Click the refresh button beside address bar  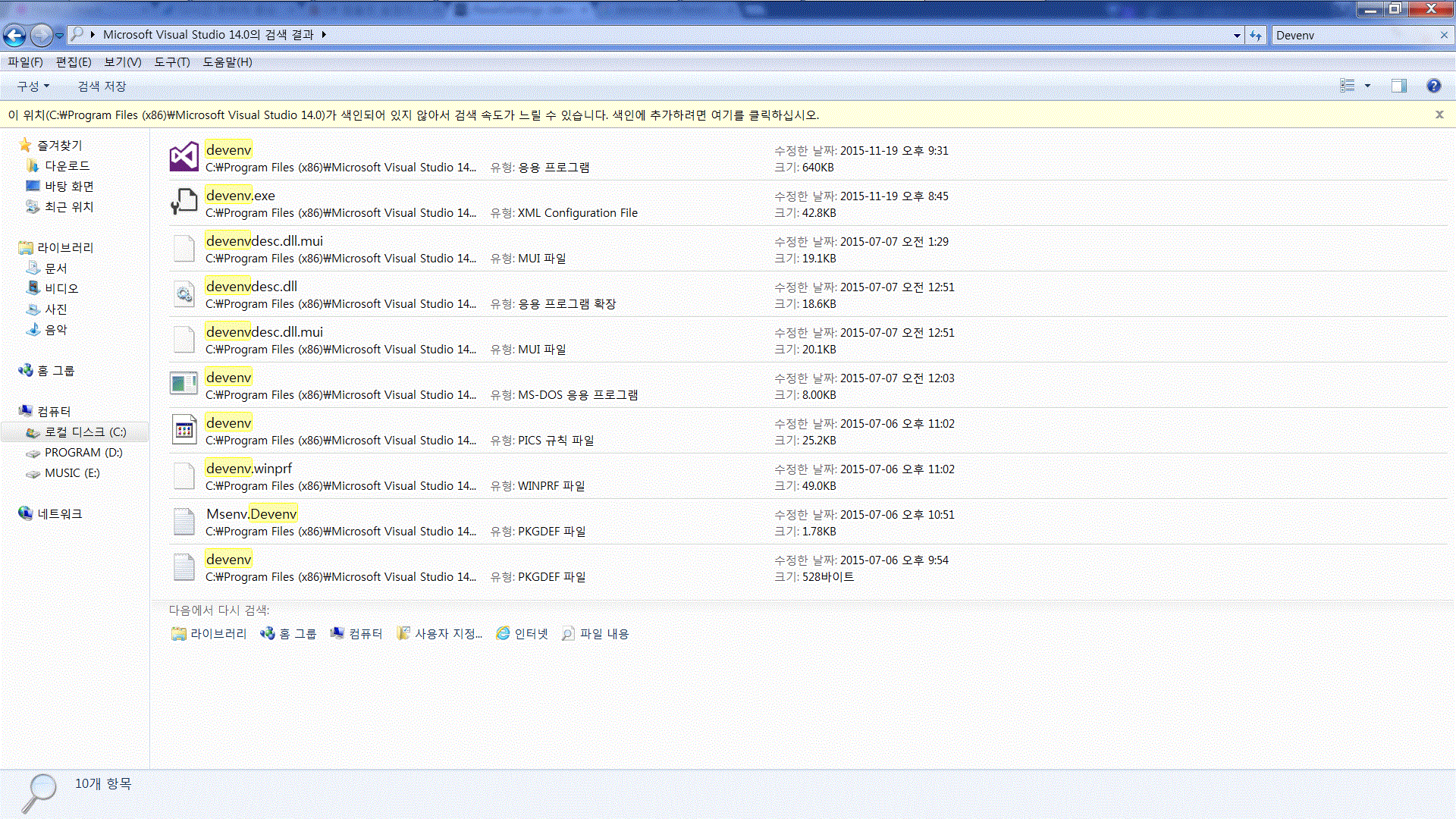pos(1256,35)
